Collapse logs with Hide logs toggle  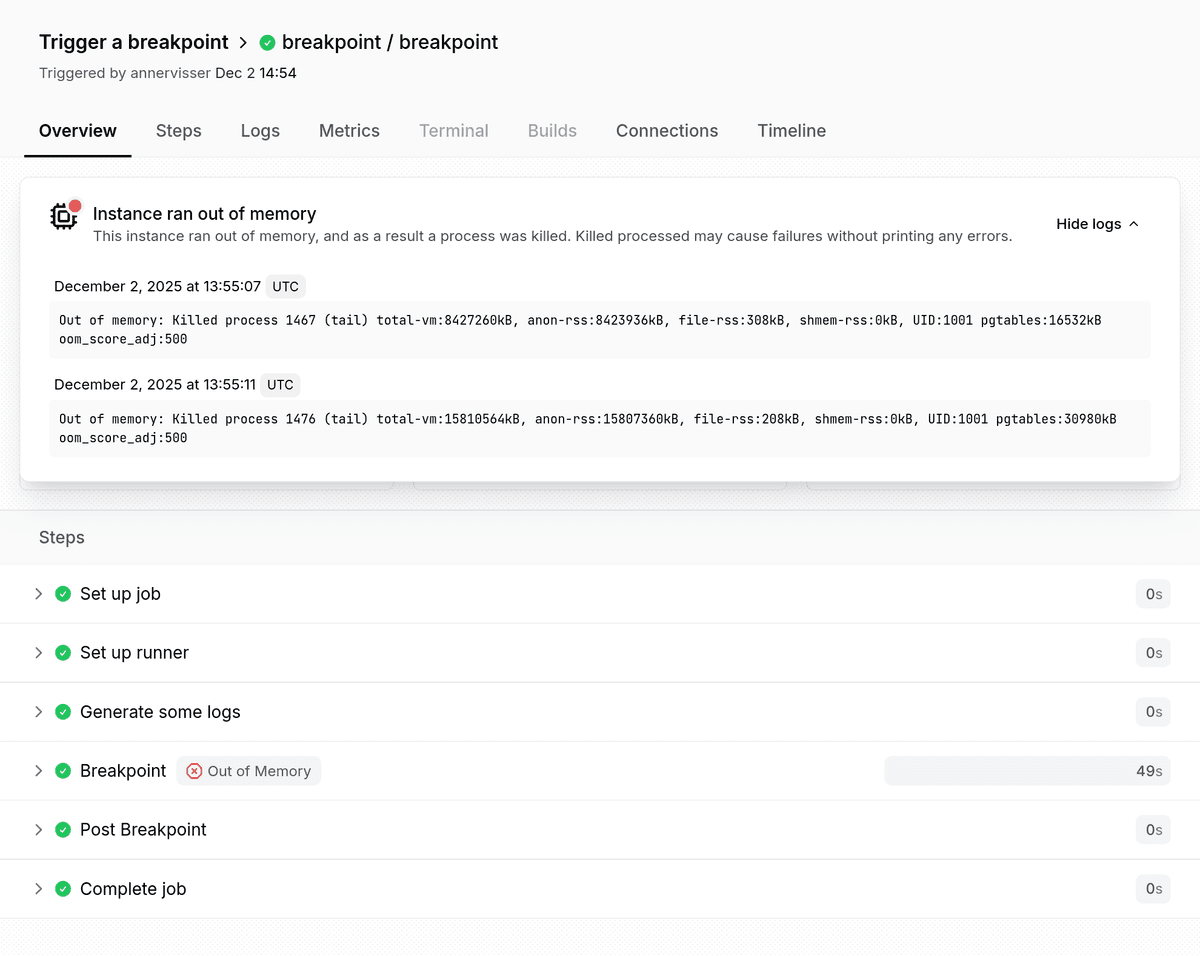click(1097, 224)
